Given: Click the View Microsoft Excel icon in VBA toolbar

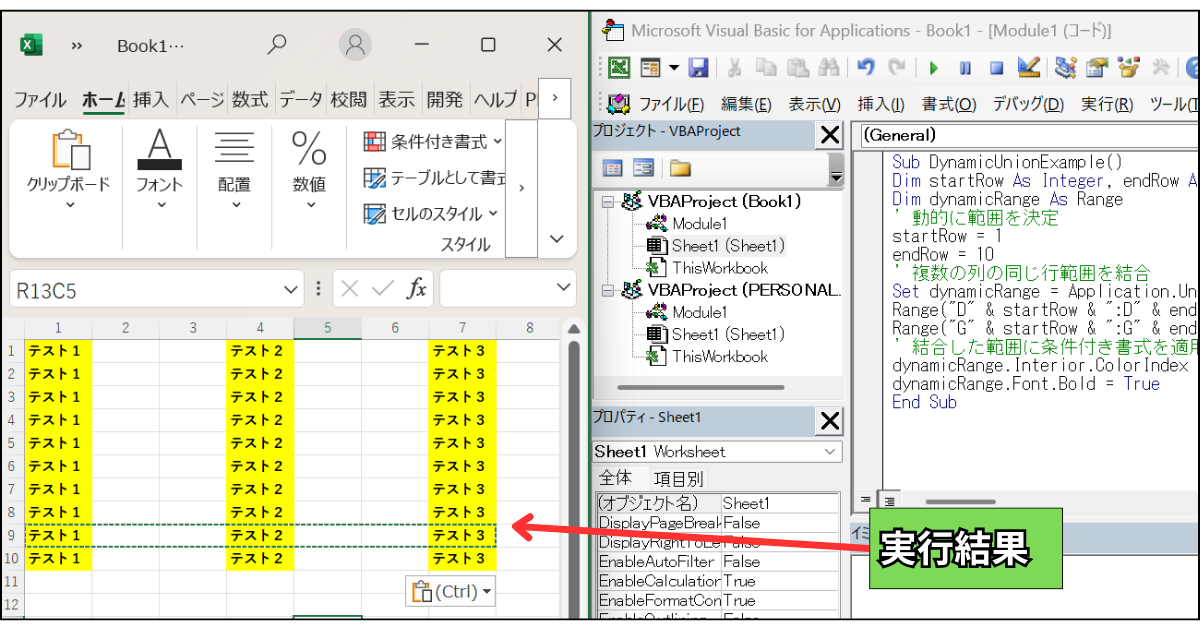Looking at the screenshot, I should 620,68.
